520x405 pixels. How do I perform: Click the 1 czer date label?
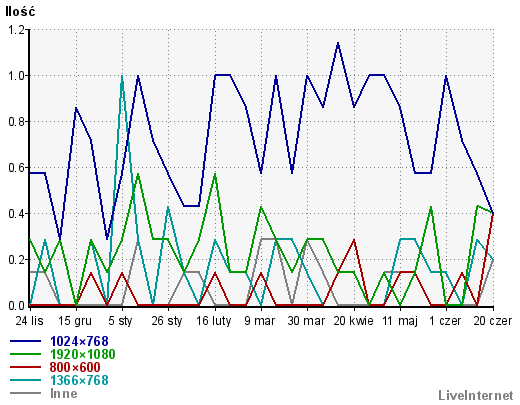click(445, 321)
